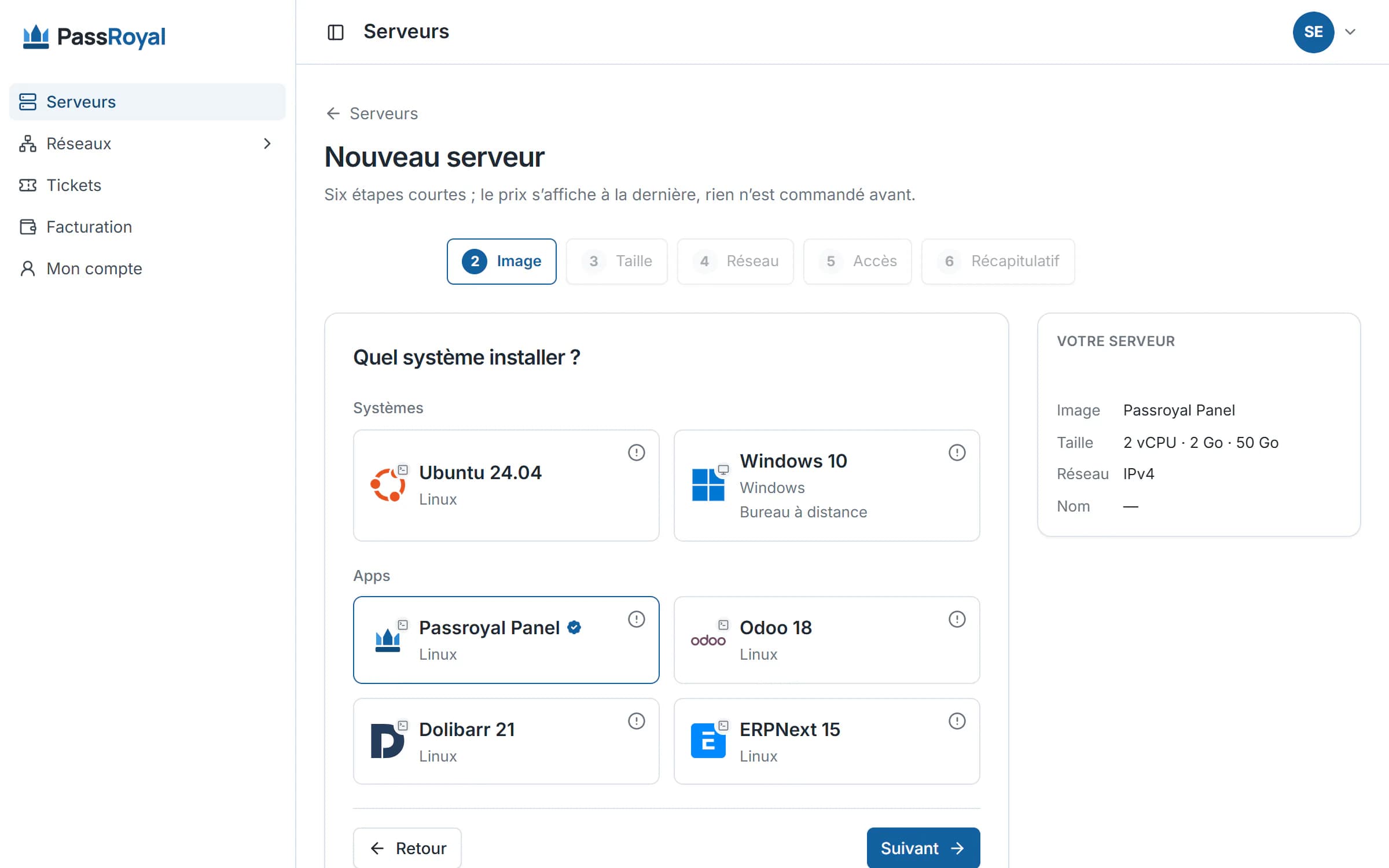Go to step 6 Récapitulatif

point(998,262)
